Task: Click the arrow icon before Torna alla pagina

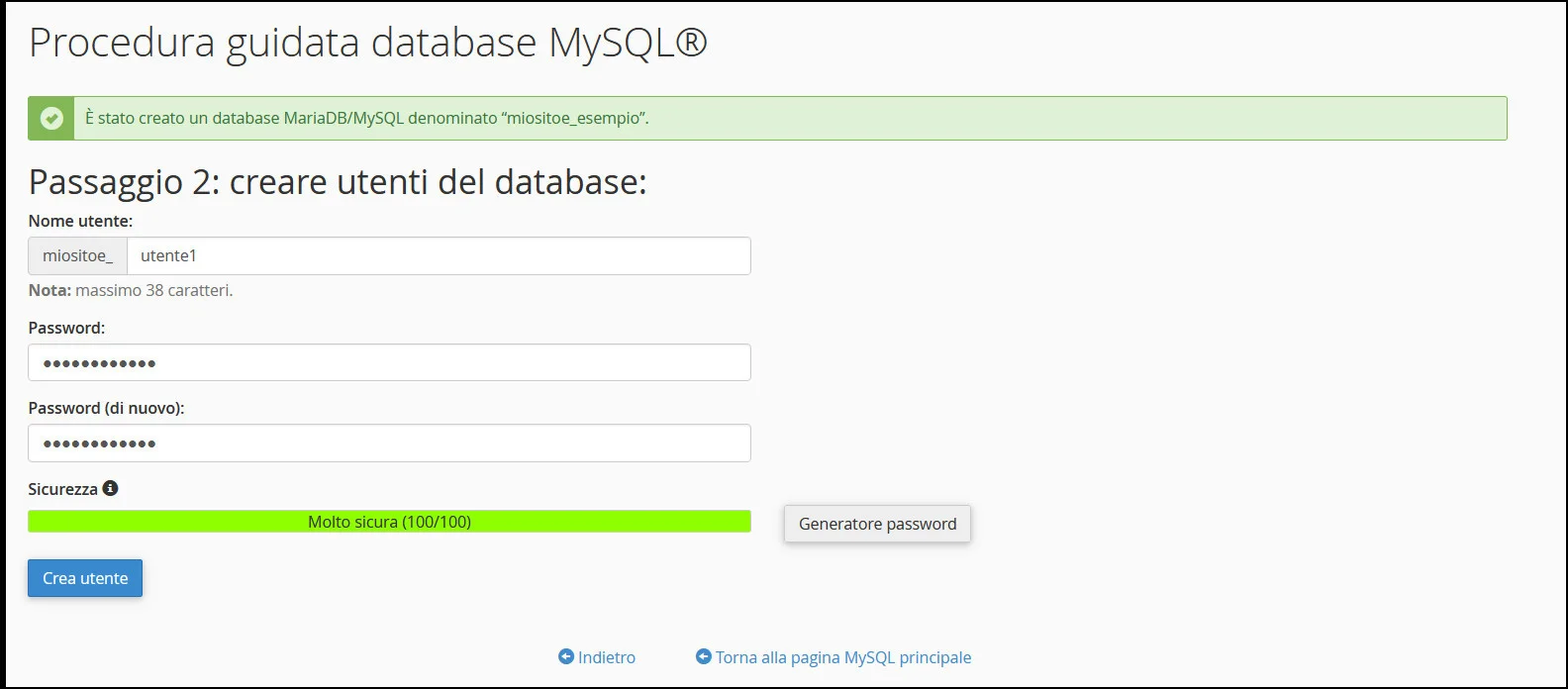Action: 704,656
